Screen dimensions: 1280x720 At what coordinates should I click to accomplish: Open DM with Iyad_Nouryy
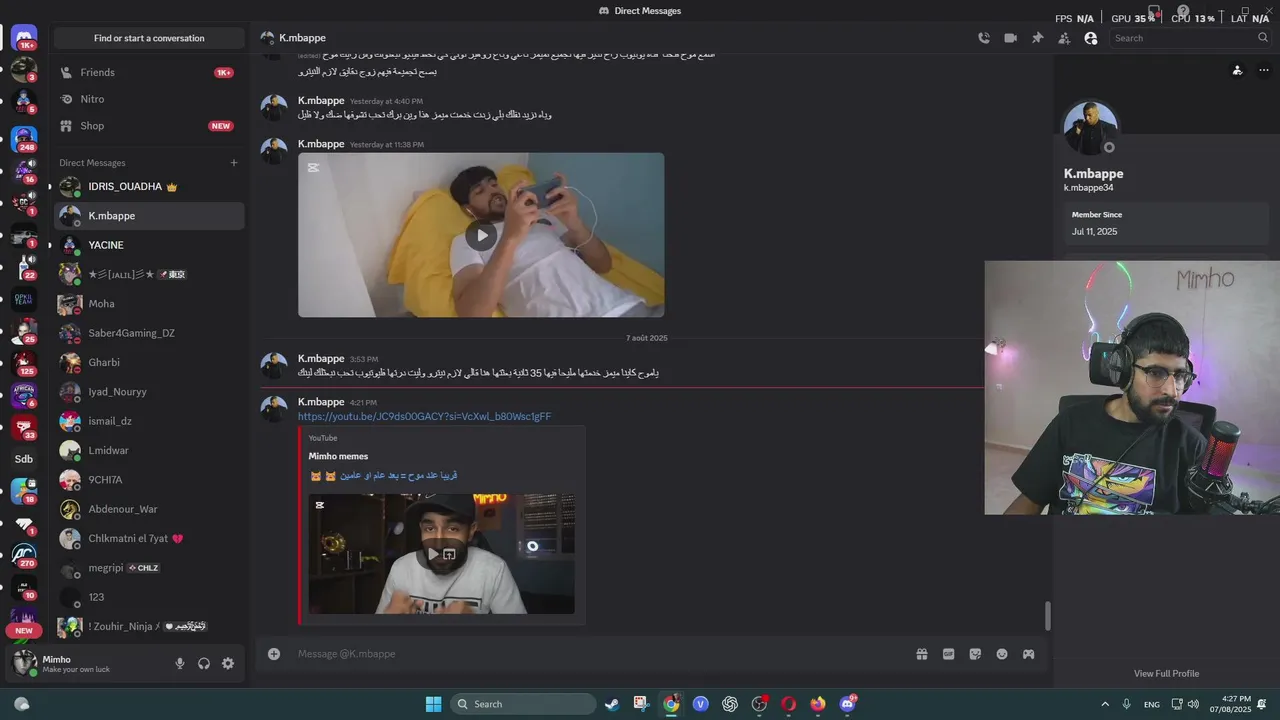pos(149,392)
